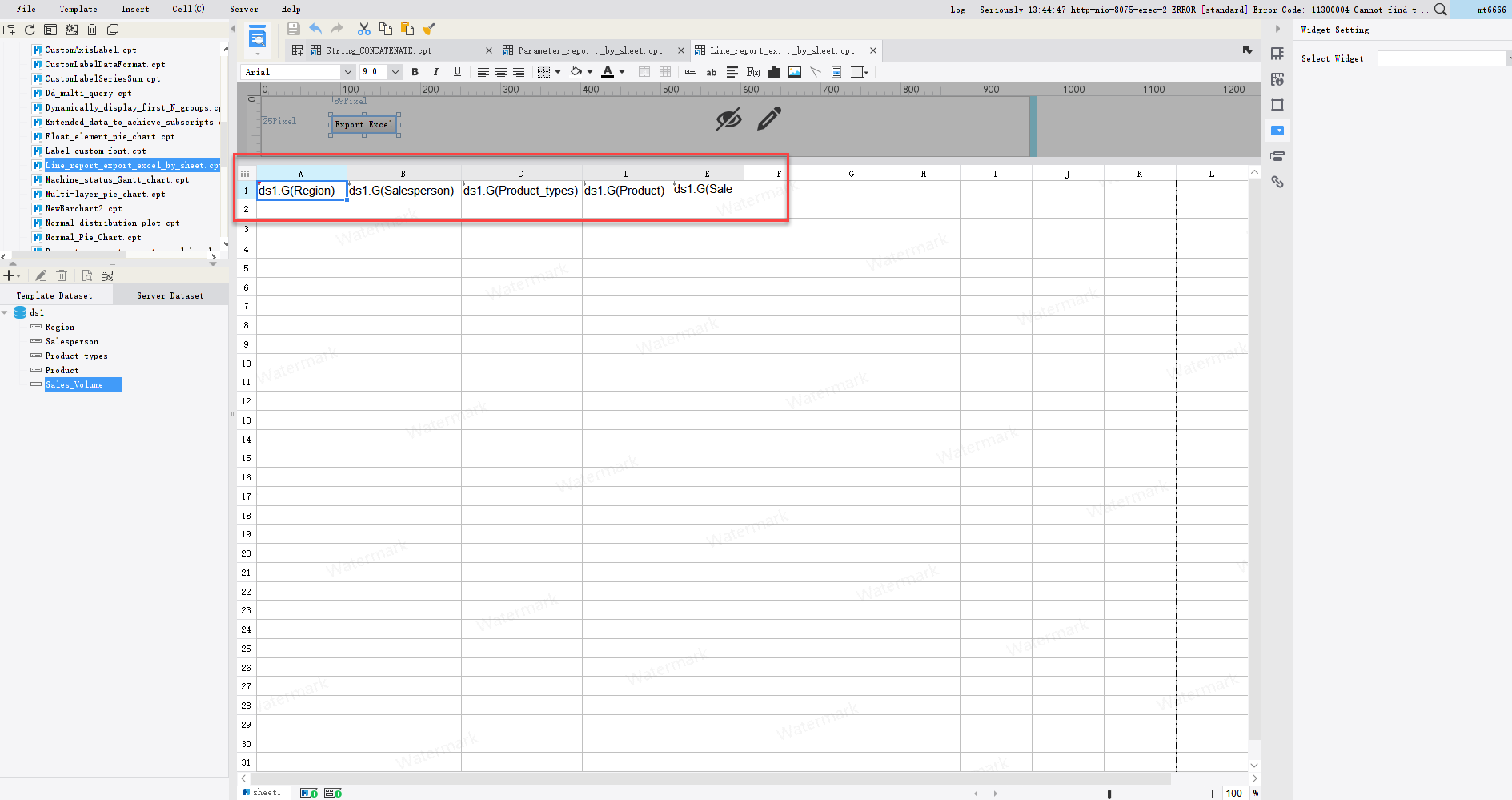Insert an image into the cell

[794, 72]
